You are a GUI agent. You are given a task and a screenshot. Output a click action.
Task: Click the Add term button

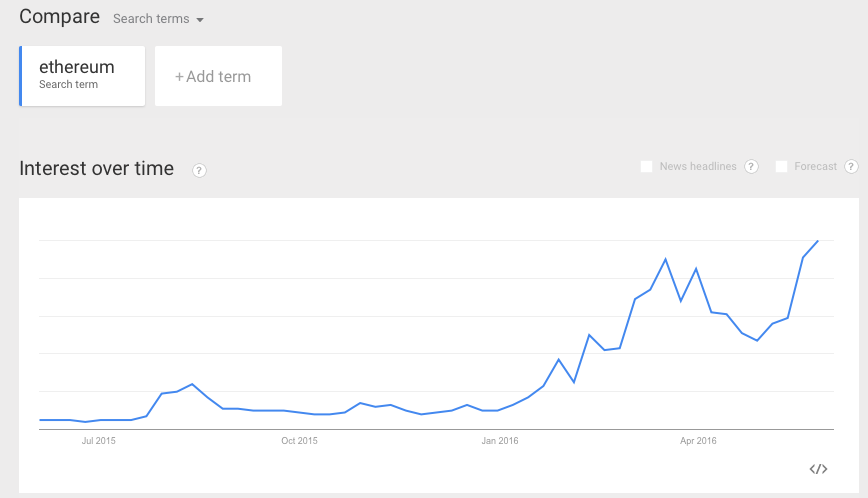[x=218, y=76]
